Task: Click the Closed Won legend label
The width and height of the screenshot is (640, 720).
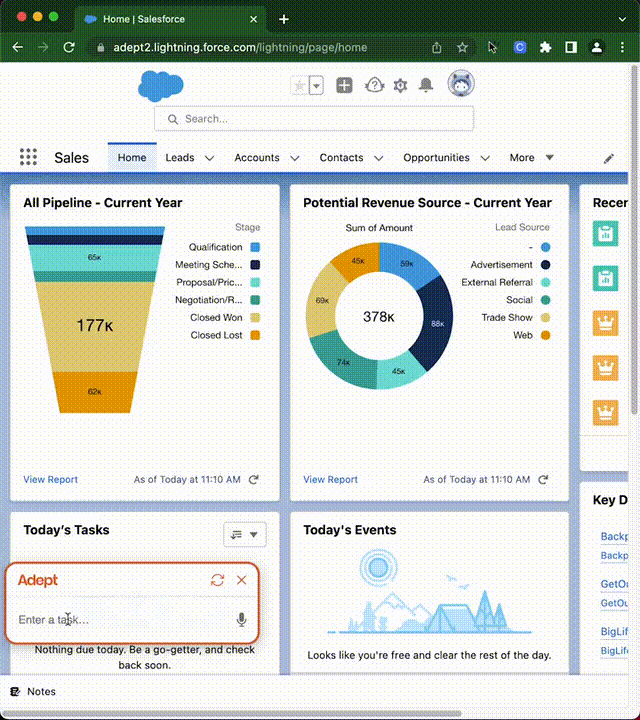Action: [216, 317]
